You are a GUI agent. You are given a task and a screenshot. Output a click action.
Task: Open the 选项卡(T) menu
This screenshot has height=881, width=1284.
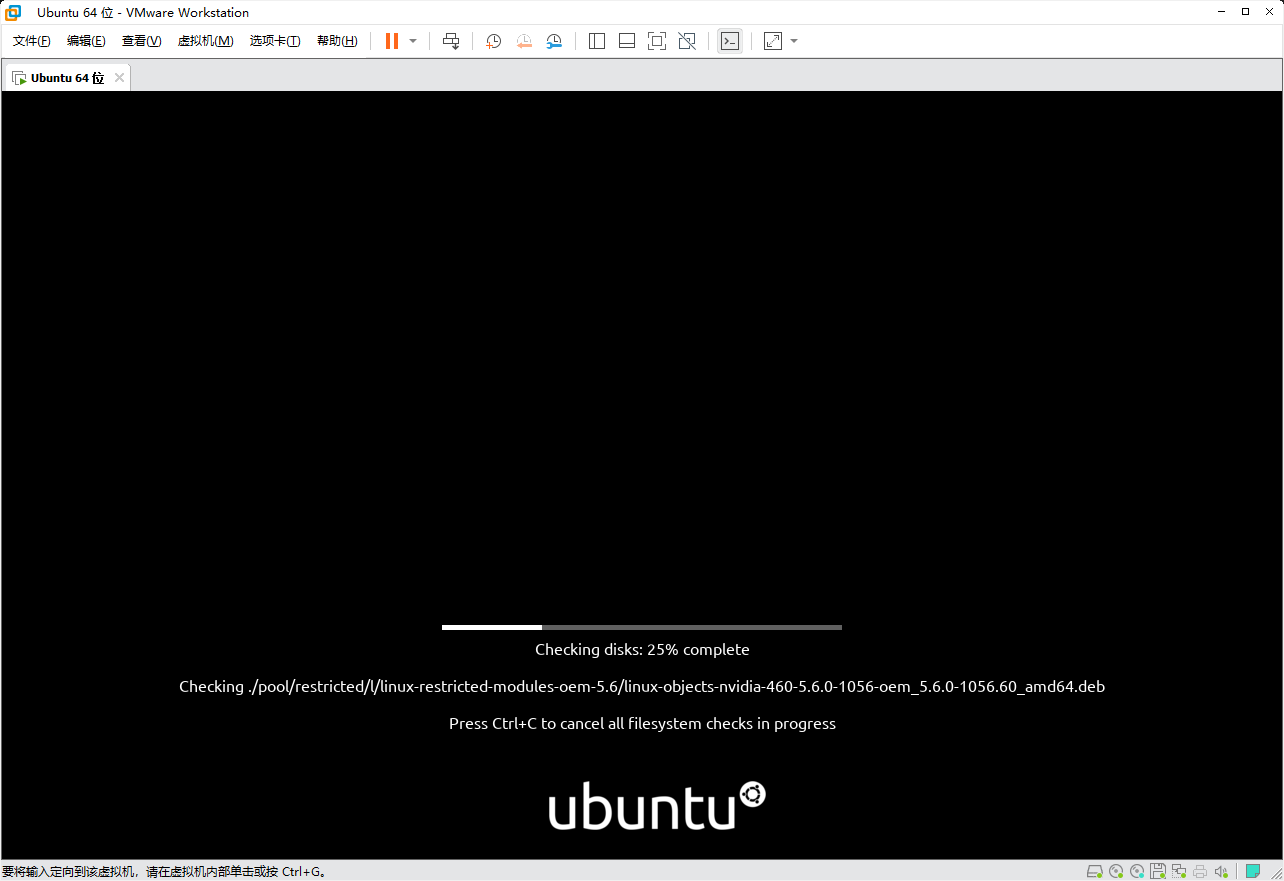click(x=275, y=41)
